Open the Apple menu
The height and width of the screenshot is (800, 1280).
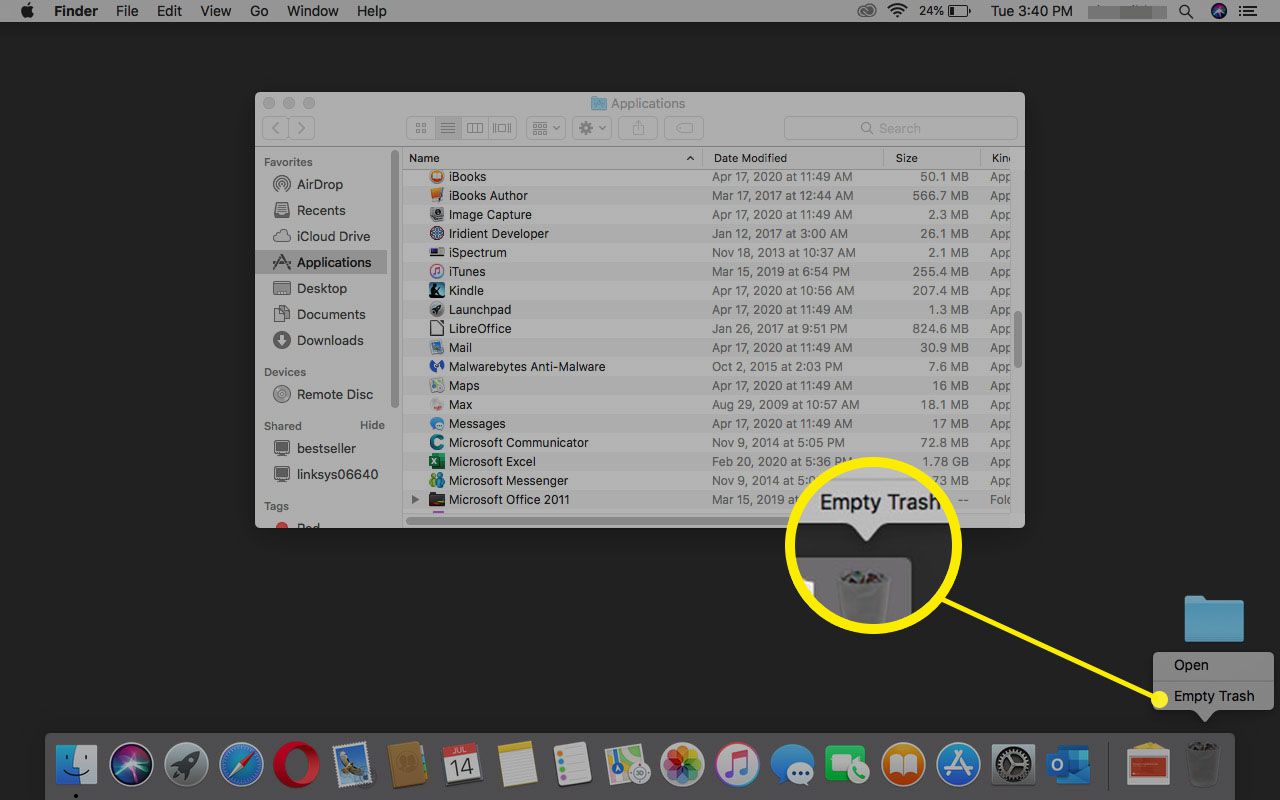28,11
